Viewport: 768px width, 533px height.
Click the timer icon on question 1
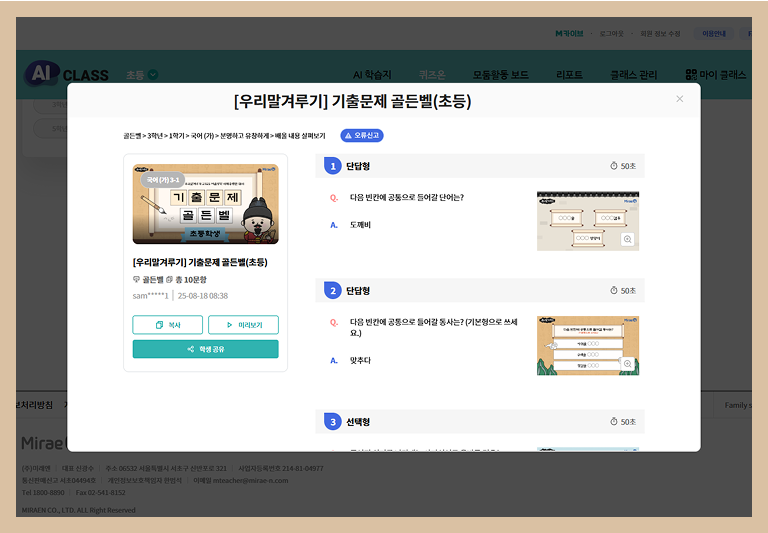coord(614,166)
